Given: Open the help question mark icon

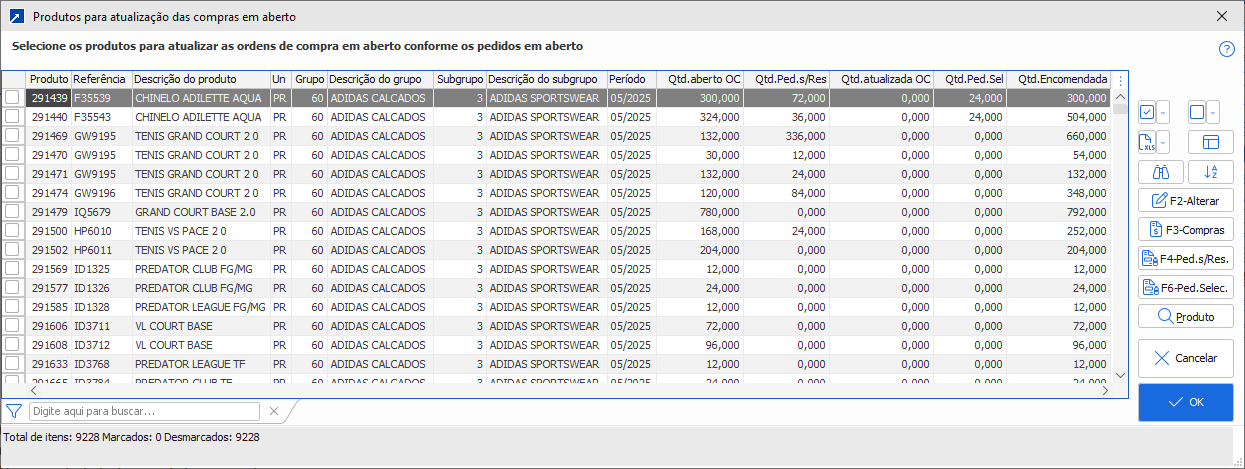Looking at the screenshot, I should [x=1226, y=49].
